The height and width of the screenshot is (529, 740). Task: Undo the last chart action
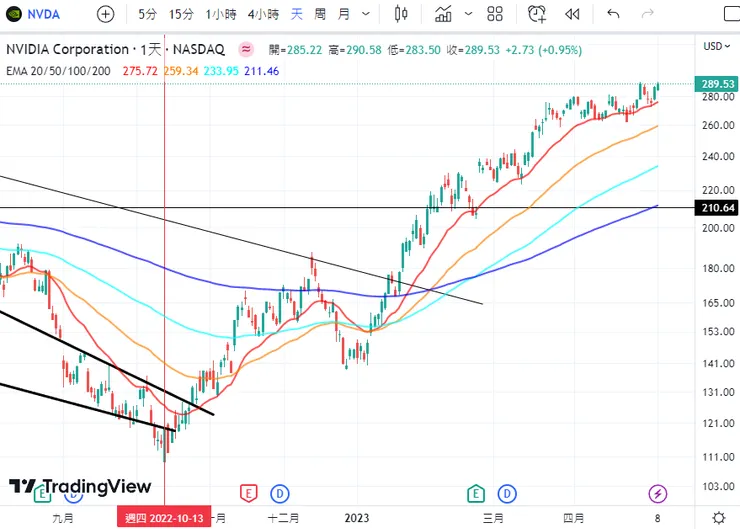coord(613,14)
